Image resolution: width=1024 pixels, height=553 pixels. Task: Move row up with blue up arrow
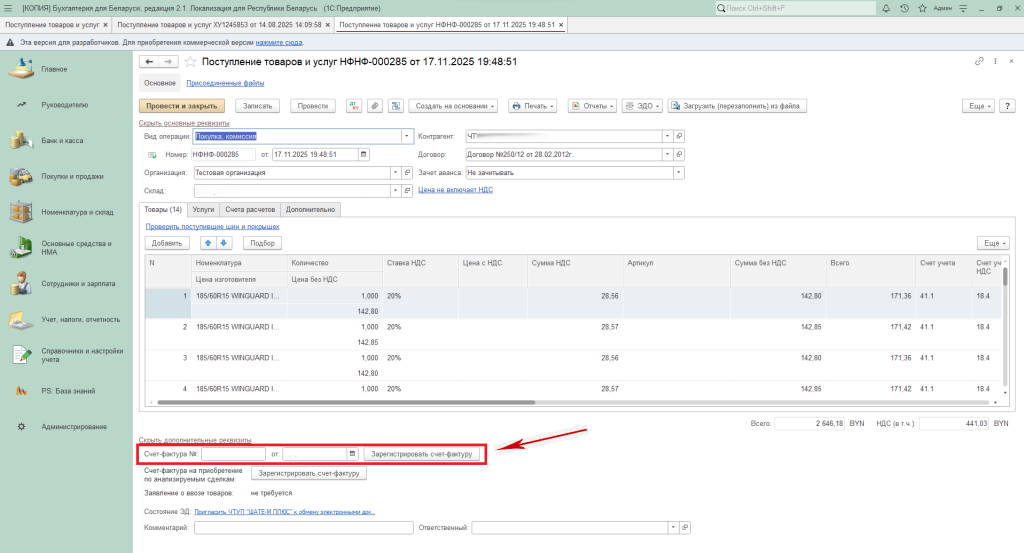[x=208, y=243]
